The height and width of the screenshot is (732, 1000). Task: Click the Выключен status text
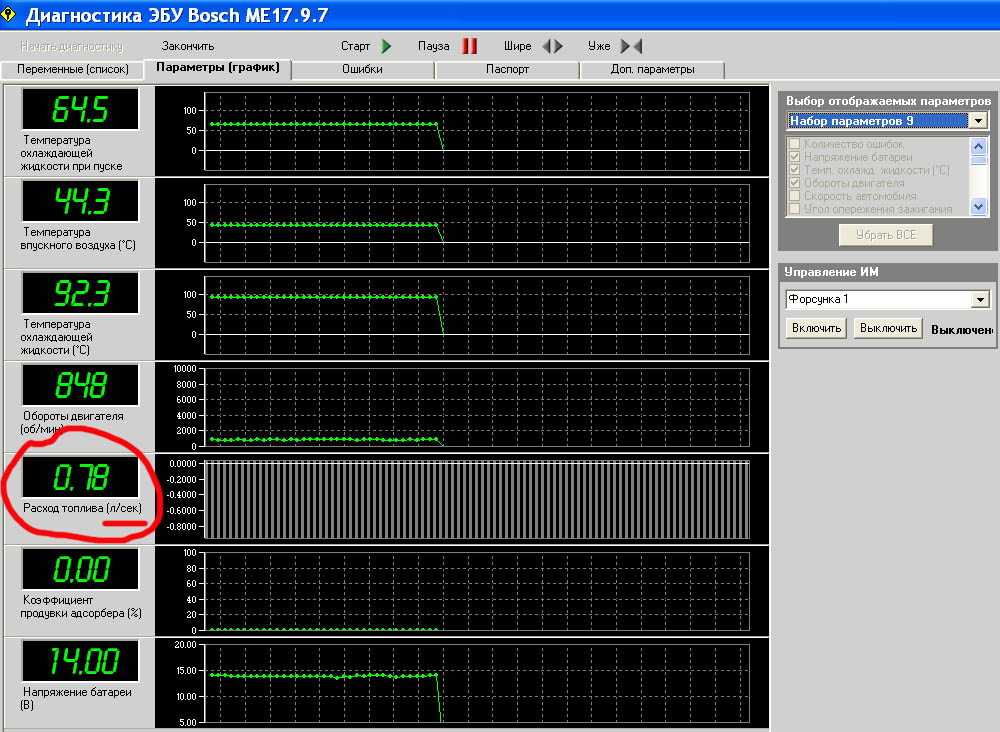click(x=962, y=330)
